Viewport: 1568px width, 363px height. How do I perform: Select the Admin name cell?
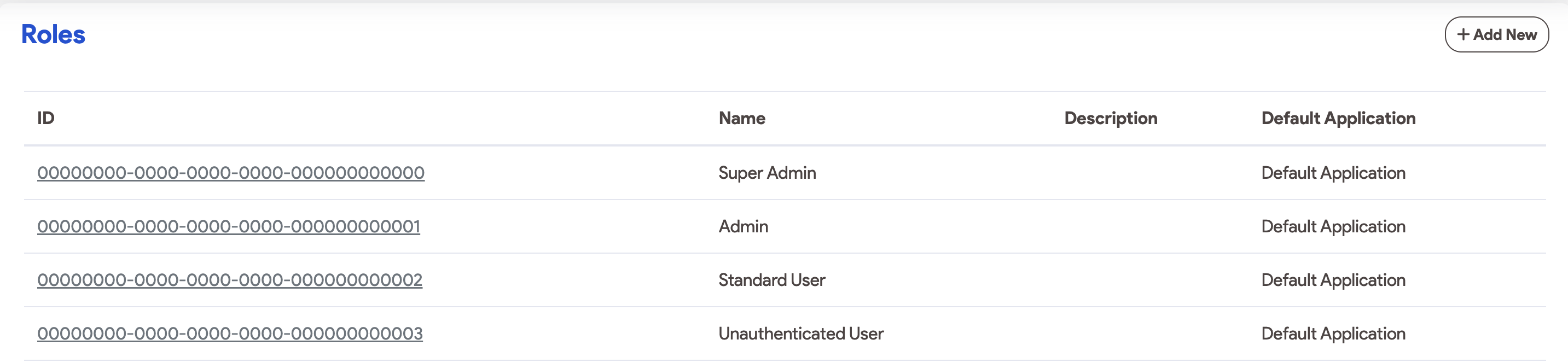[743, 226]
